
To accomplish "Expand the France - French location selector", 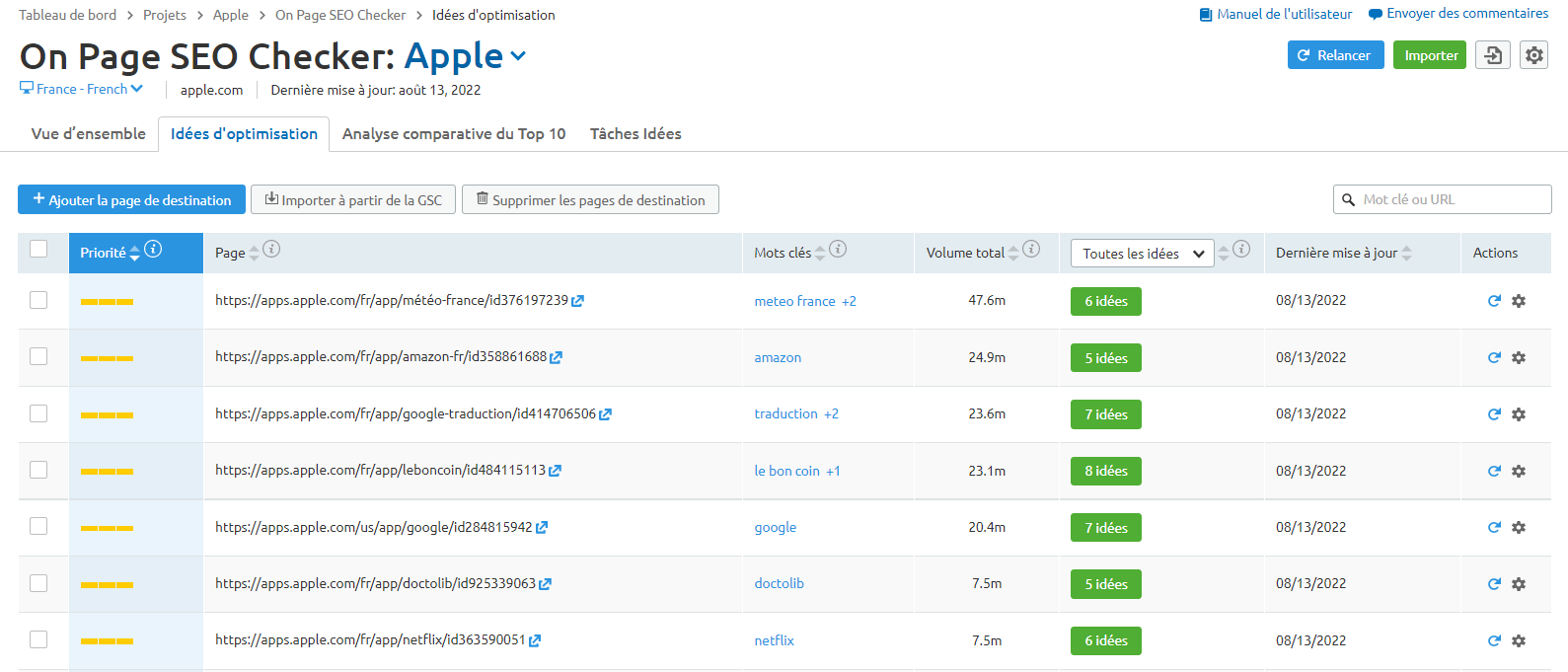I will [x=82, y=89].
